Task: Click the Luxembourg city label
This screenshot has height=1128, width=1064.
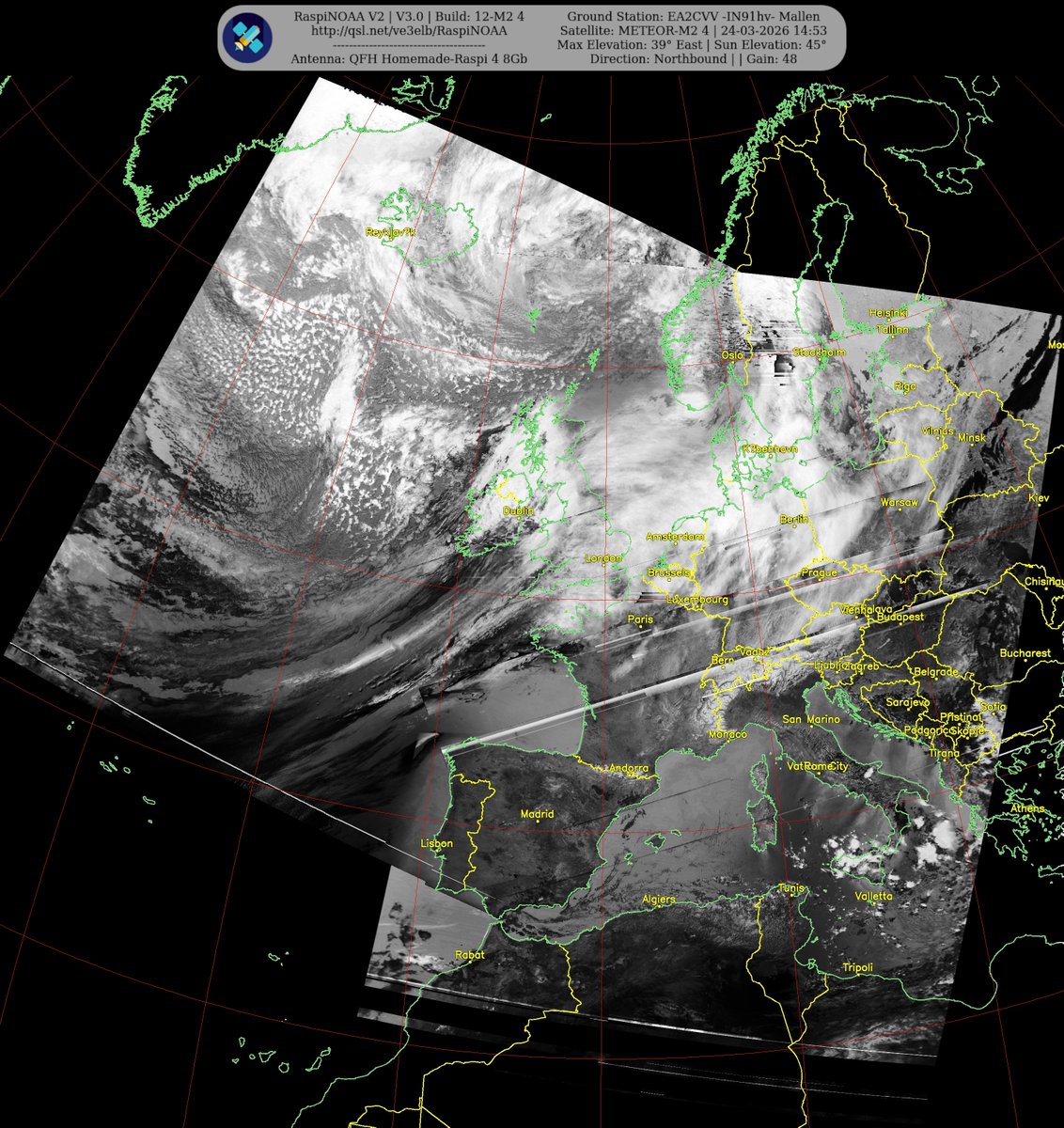Action: 697,599
